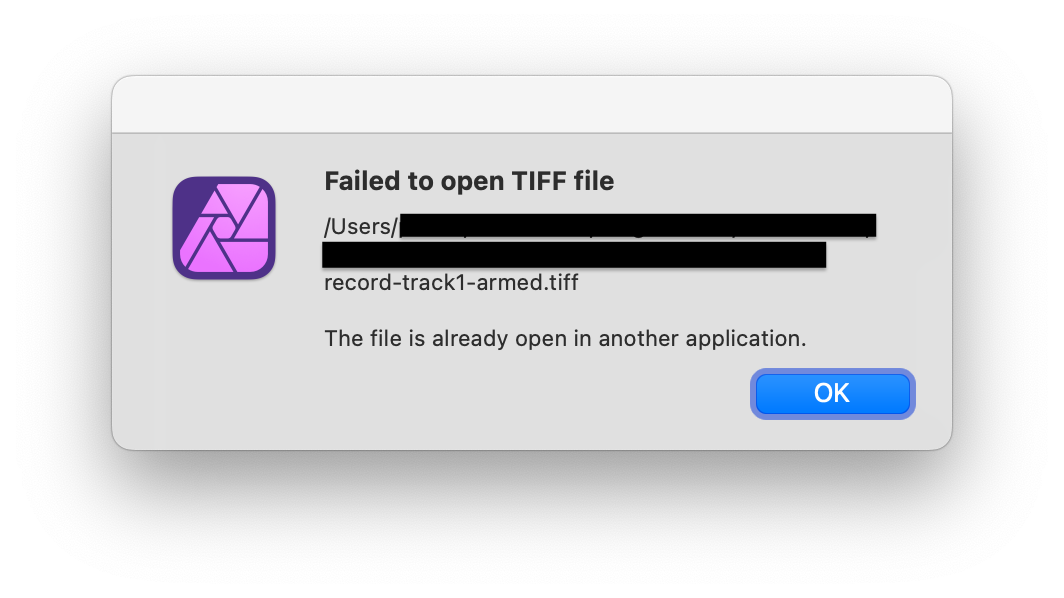Select the filename record-track1-armed.tiff
This screenshot has height=598, width=1064.
click(x=450, y=283)
